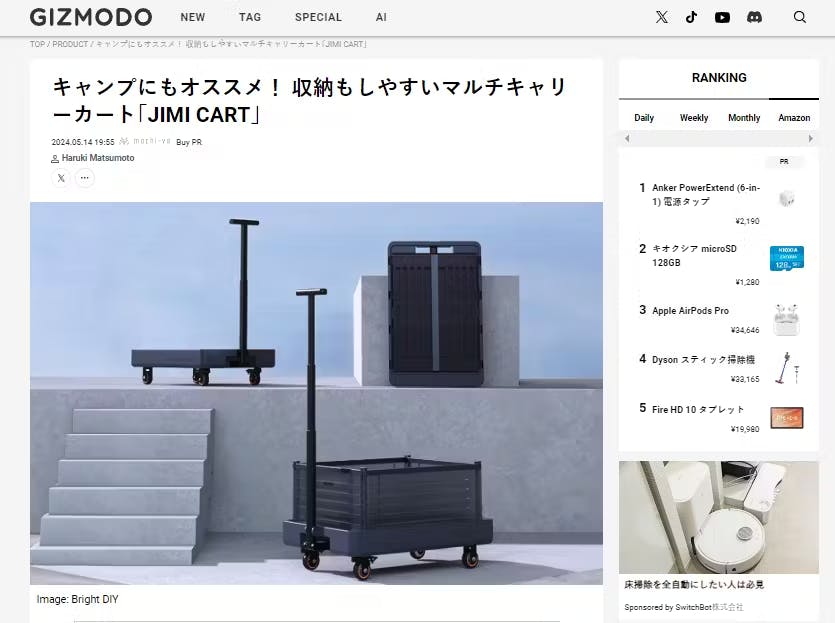Open more share options ellipsis button
Viewport: 835px width, 623px height.
click(x=85, y=178)
